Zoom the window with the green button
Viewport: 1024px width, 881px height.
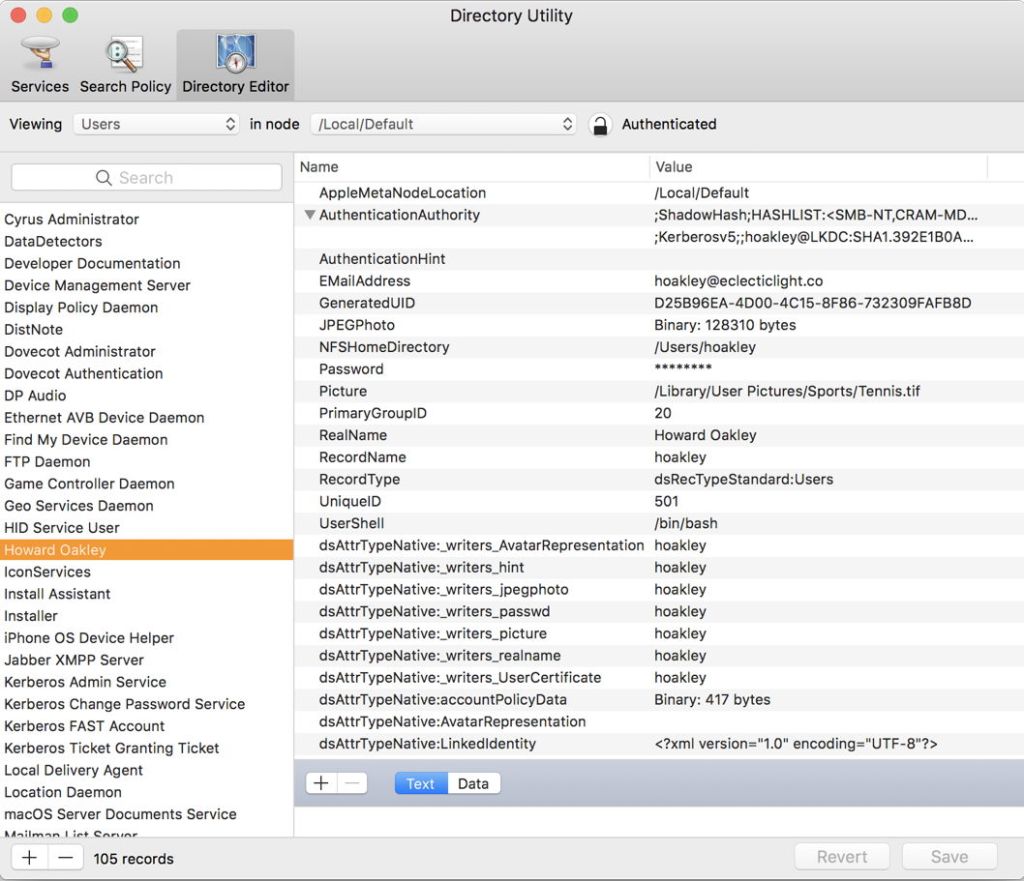coord(70,15)
